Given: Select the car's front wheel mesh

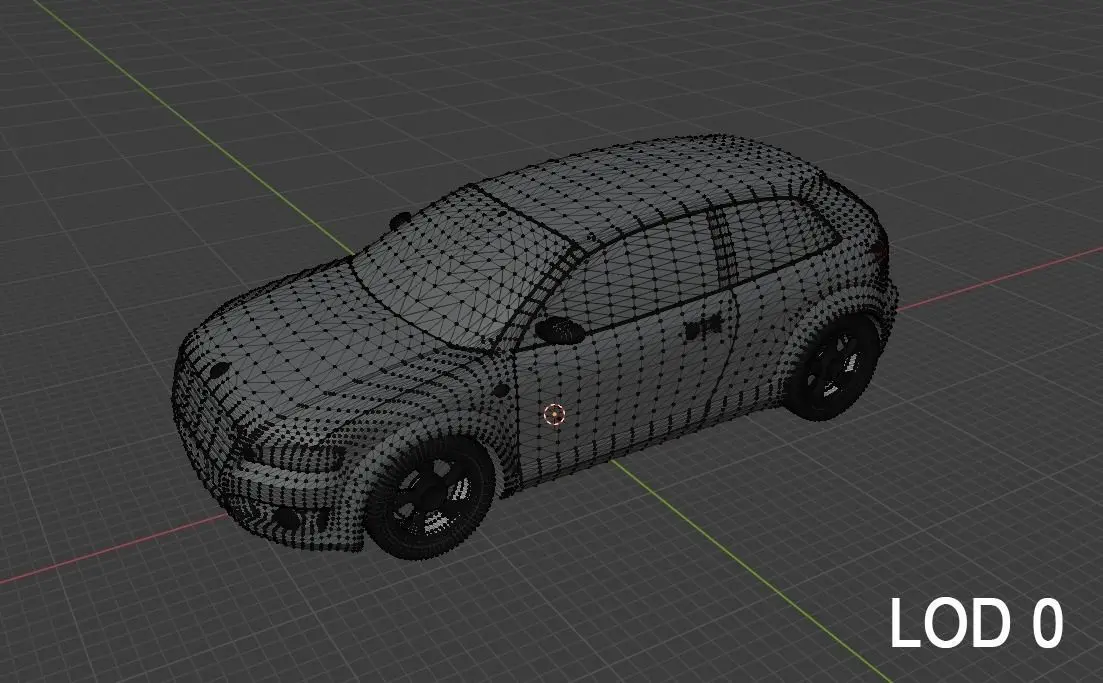Looking at the screenshot, I should pyautogui.click(x=431, y=498).
